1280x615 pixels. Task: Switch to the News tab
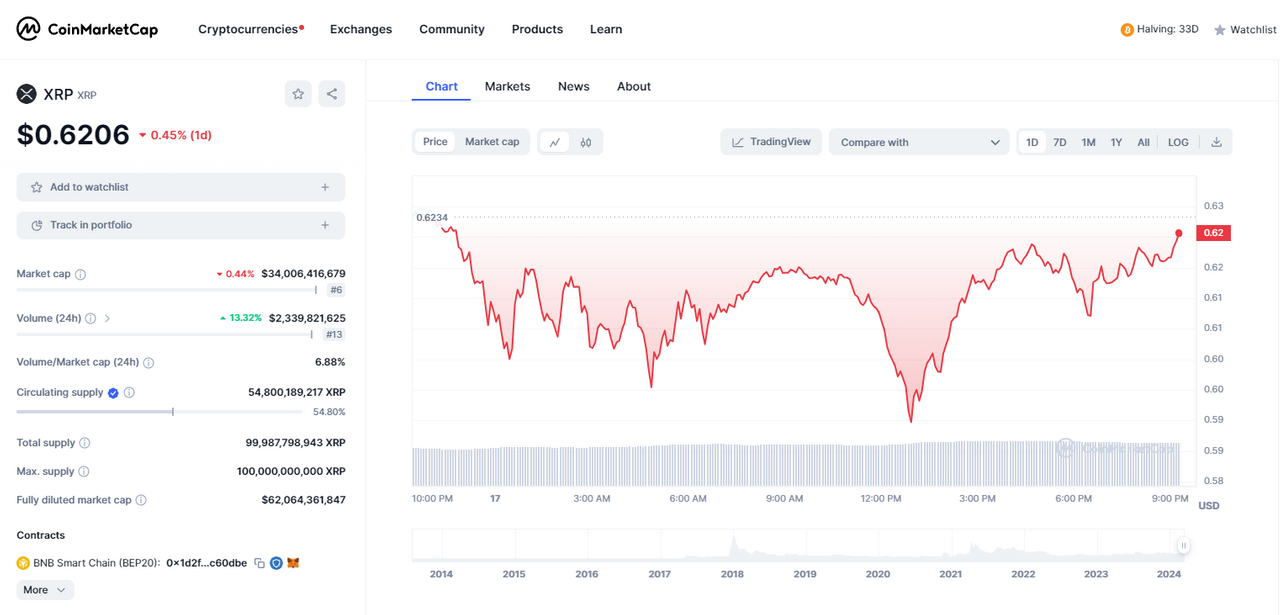[573, 86]
